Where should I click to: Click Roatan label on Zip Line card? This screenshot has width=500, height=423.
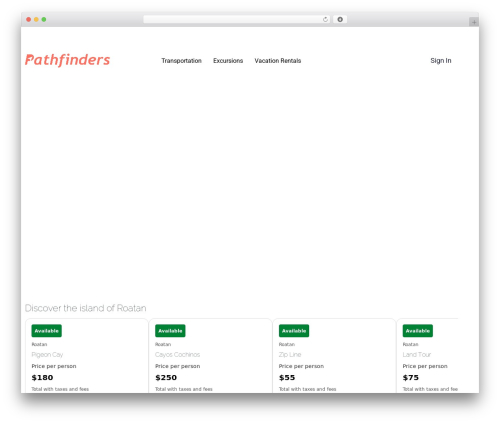coord(287,344)
